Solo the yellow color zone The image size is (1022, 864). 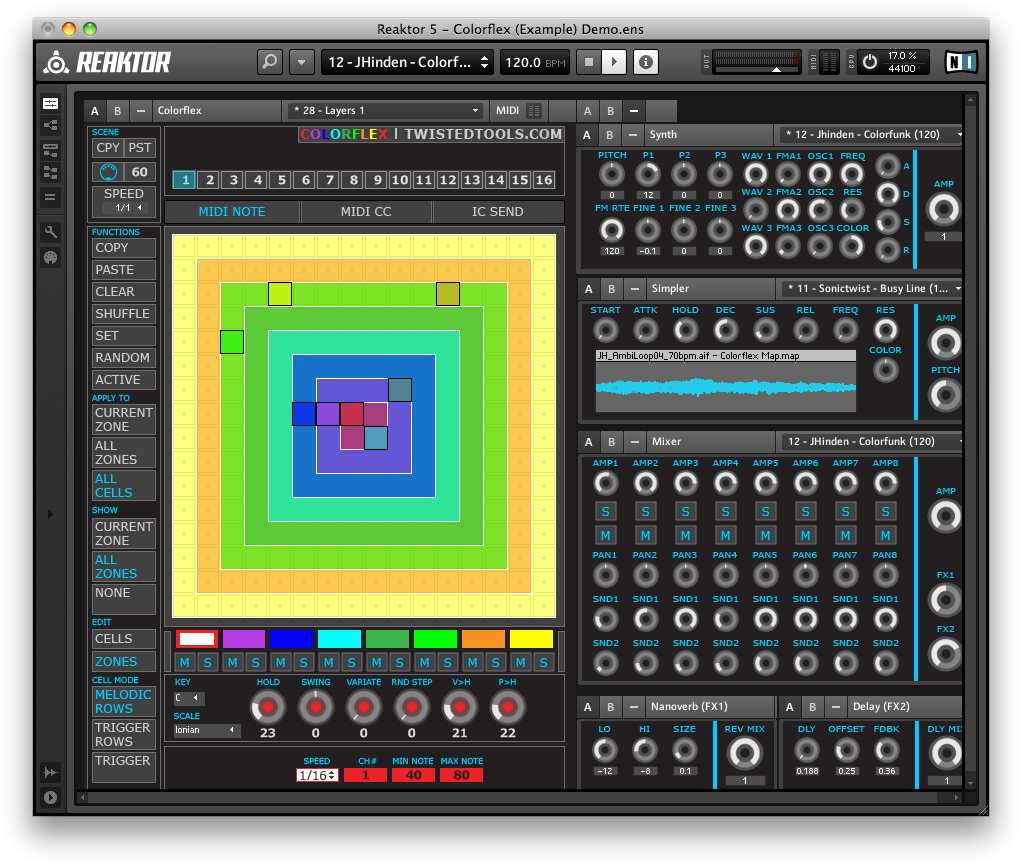pyautogui.click(x=543, y=662)
